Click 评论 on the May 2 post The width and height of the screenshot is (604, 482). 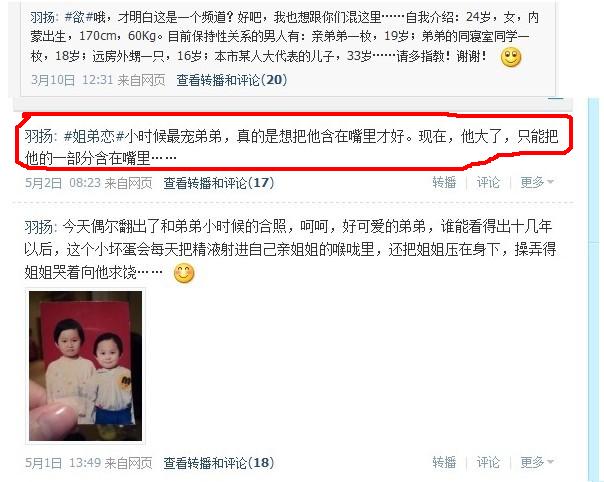tap(488, 182)
